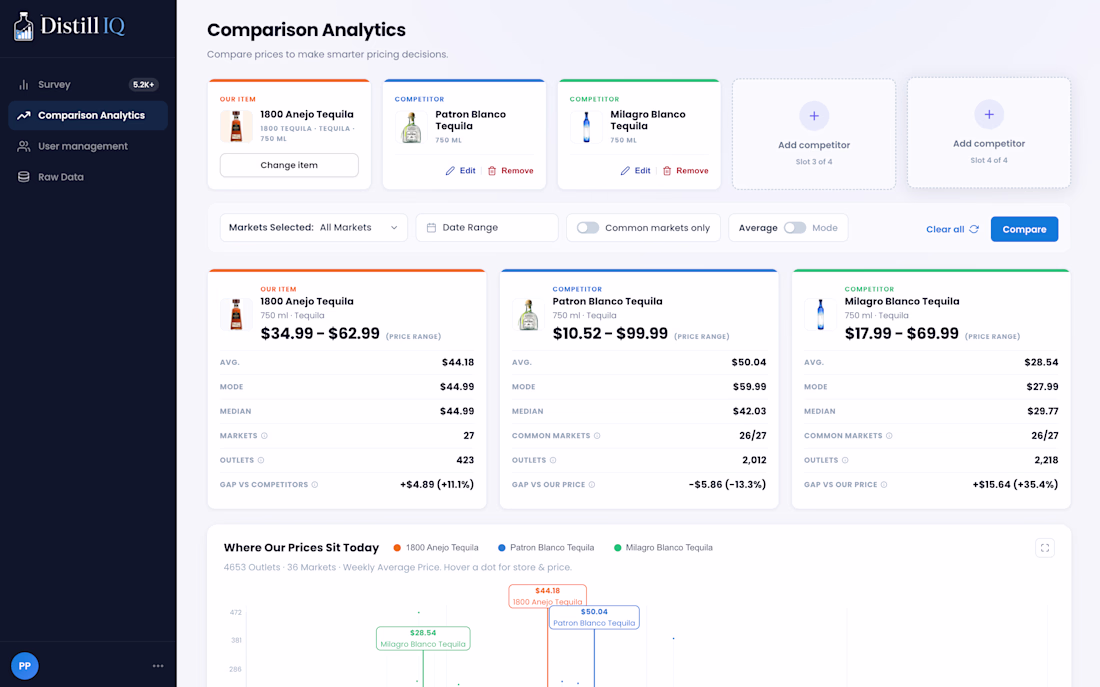
Task: Open User management page
Action: 88,146
